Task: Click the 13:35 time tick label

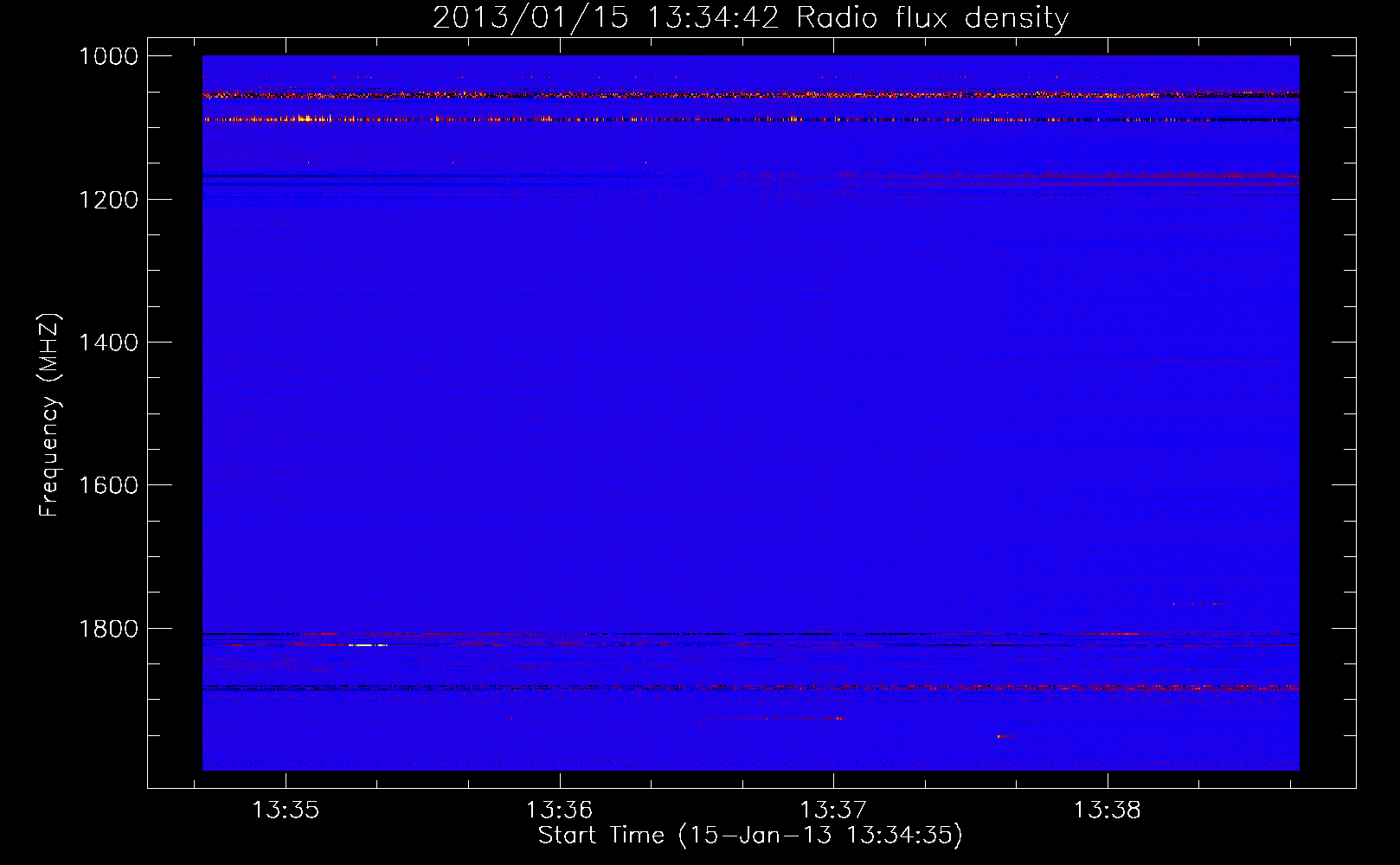Action: pyautogui.click(x=286, y=810)
